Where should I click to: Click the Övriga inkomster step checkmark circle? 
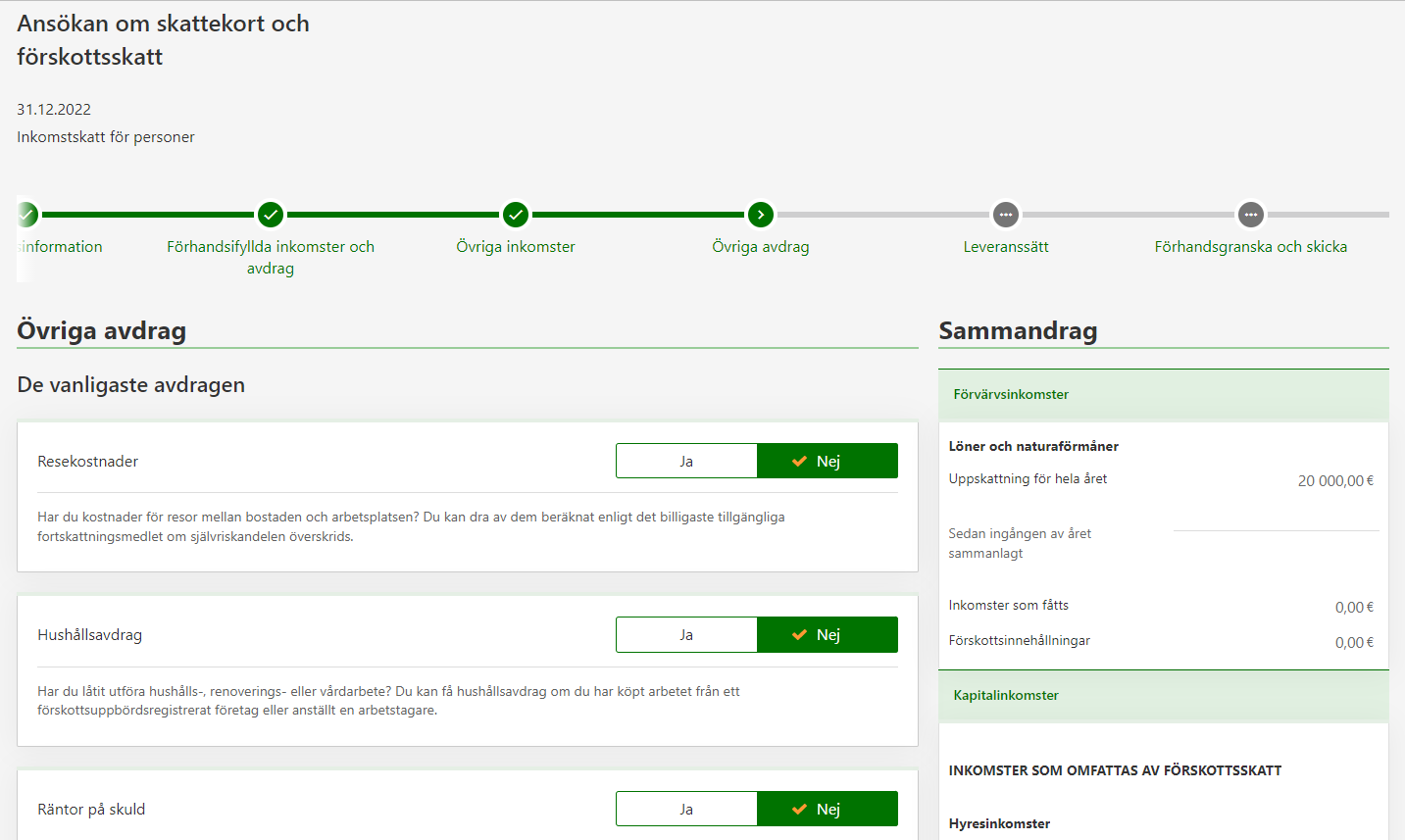(x=516, y=215)
